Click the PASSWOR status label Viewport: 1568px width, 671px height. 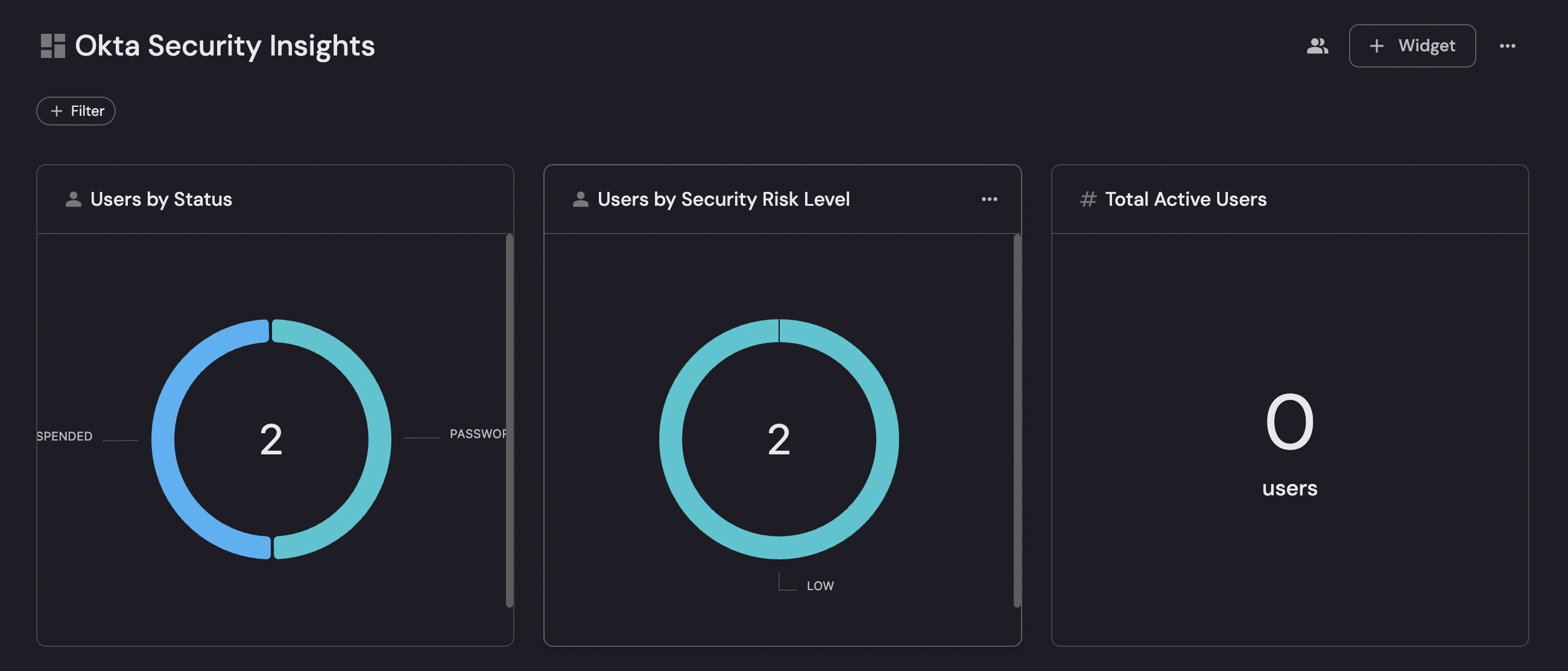477,433
